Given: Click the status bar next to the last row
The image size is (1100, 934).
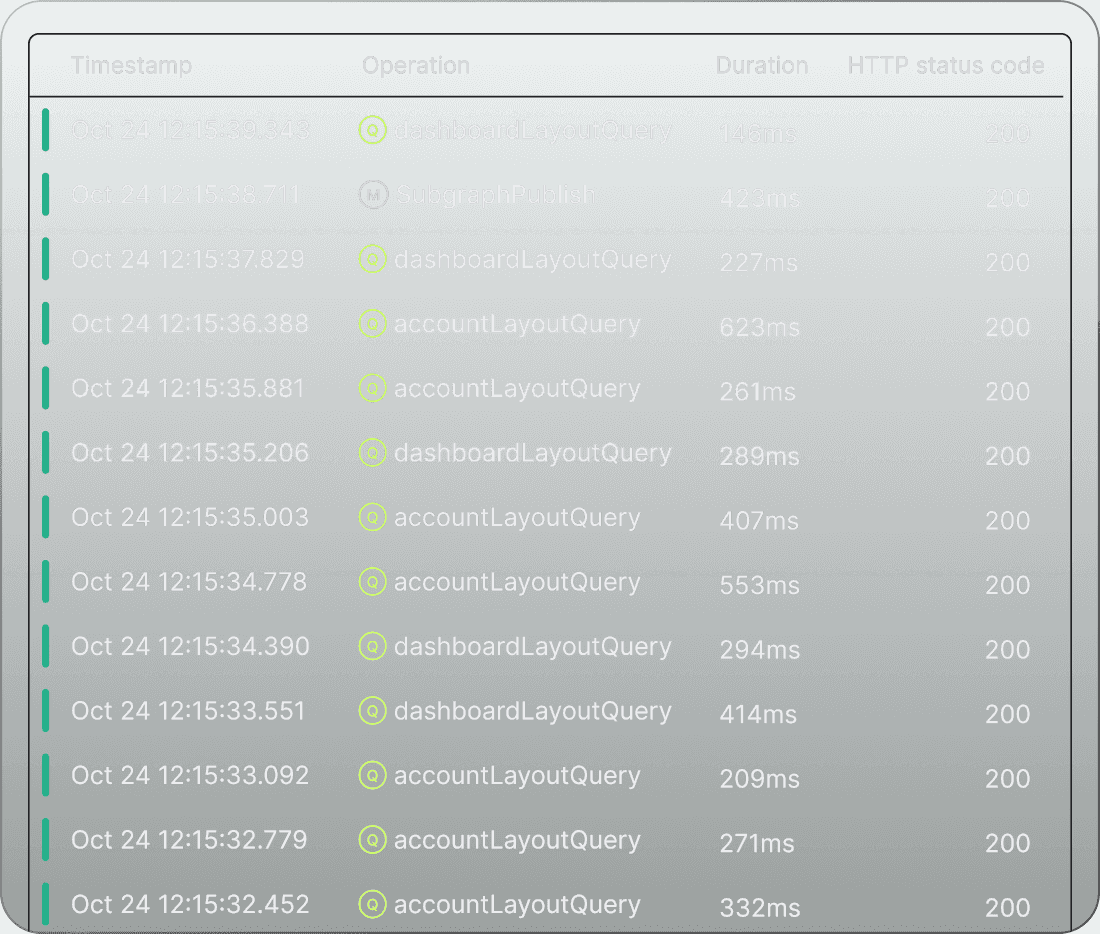Looking at the screenshot, I should click(46, 904).
